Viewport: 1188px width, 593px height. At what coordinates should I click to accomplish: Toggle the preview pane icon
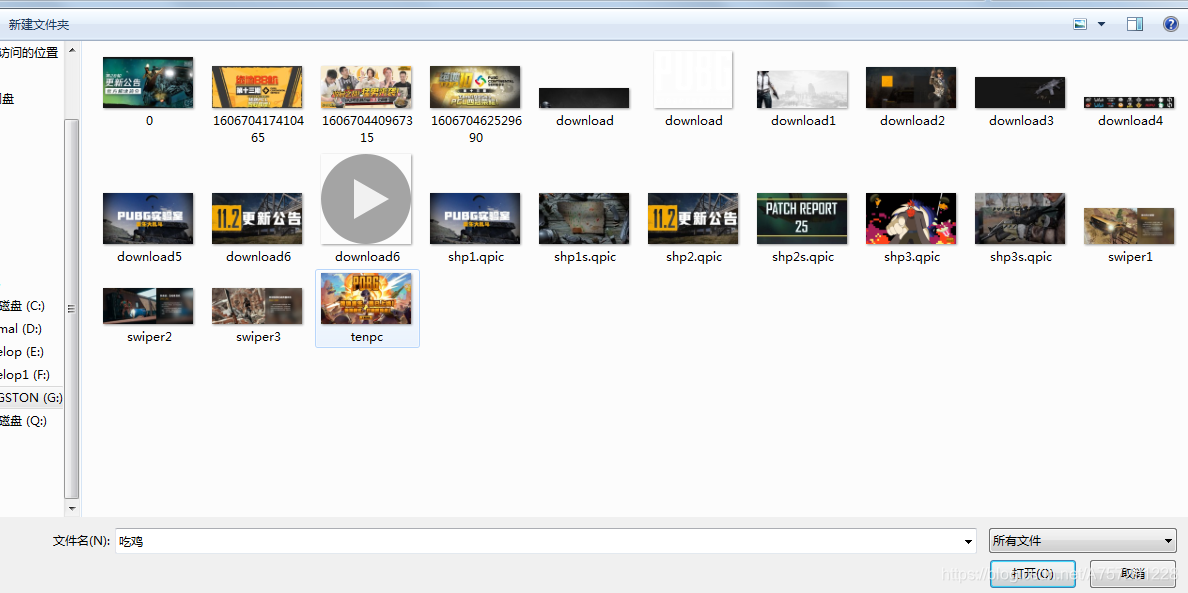point(1135,25)
